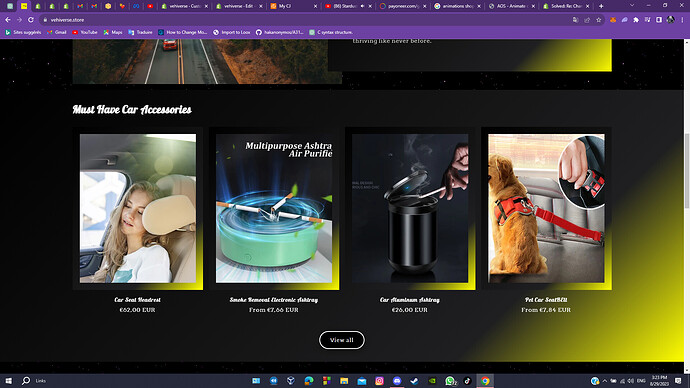Open Discord from the taskbar
This screenshot has width=690, height=388.
click(x=397, y=381)
